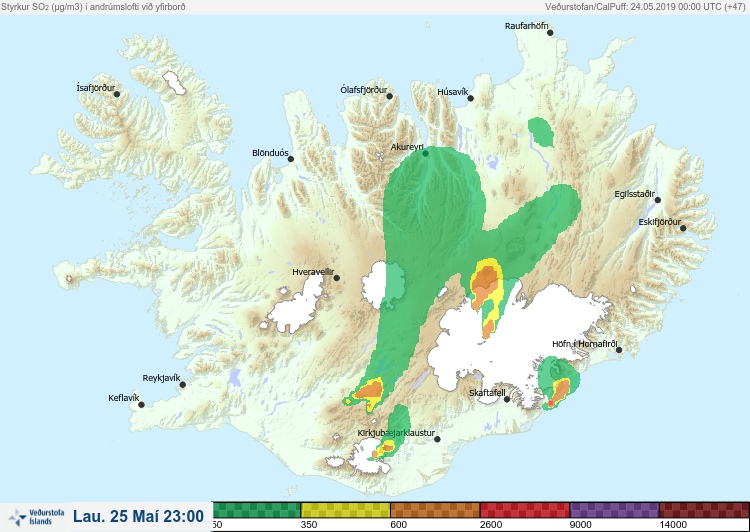Select the green legend color swatch

(256, 510)
